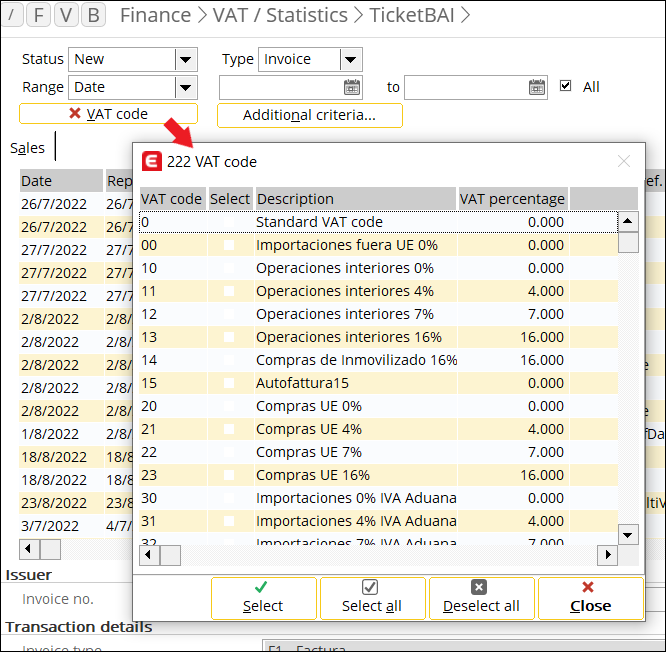The width and height of the screenshot is (671, 652).
Task: Open the start date calendar picker
Action: click(x=352, y=87)
